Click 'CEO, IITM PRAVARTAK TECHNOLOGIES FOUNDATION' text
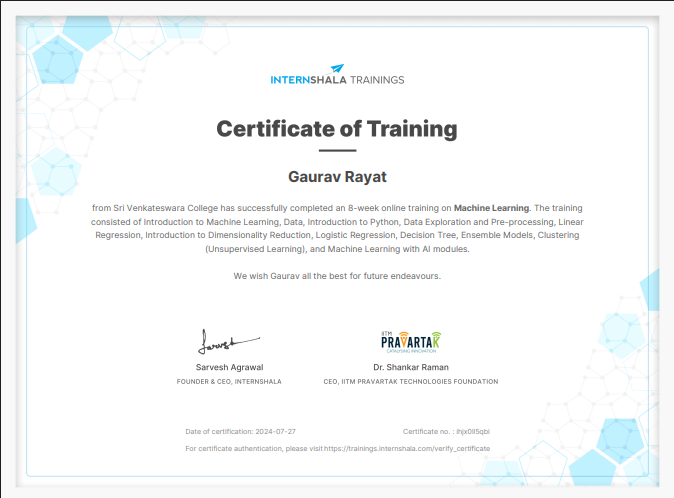This screenshot has width=674, height=498. [411, 382]
